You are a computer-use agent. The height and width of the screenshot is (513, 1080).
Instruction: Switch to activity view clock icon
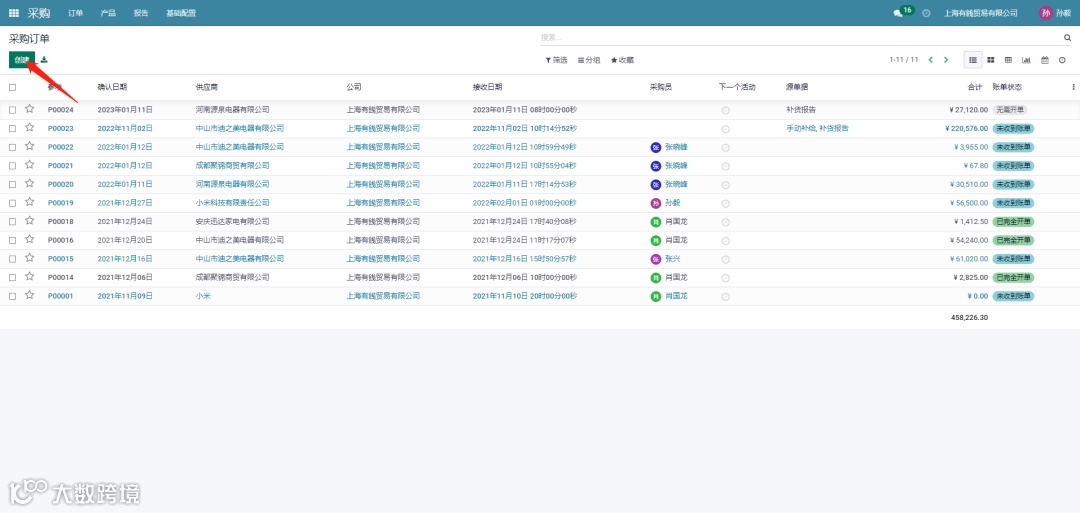(1062, 60)
